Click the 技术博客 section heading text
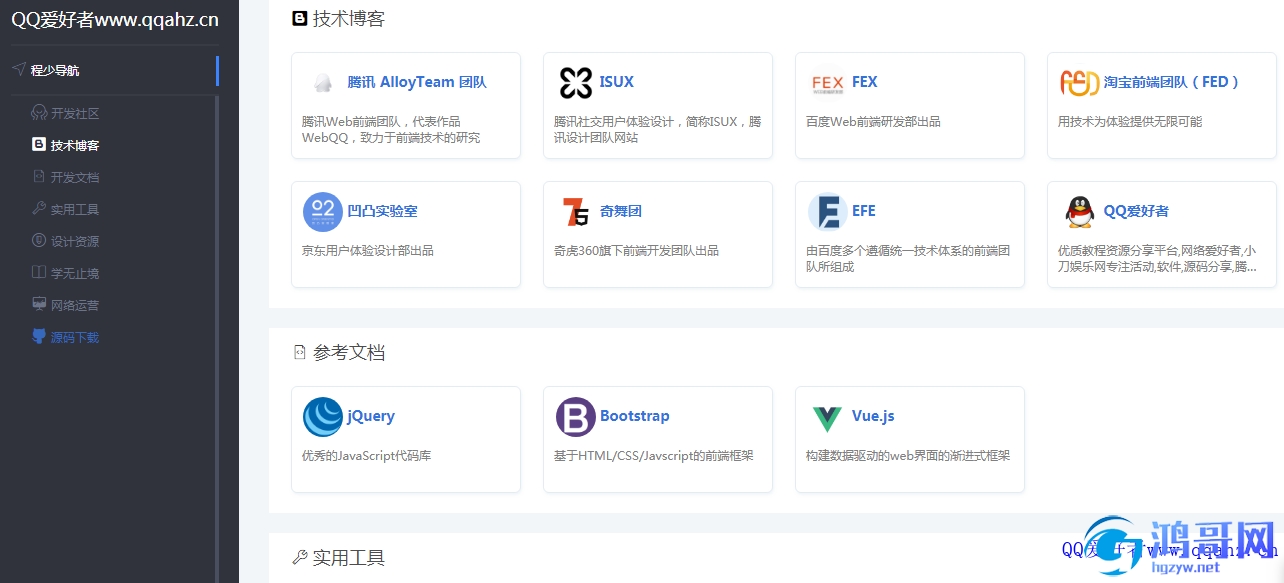Viewport: 1284px width, 583px height. point(349,18)
